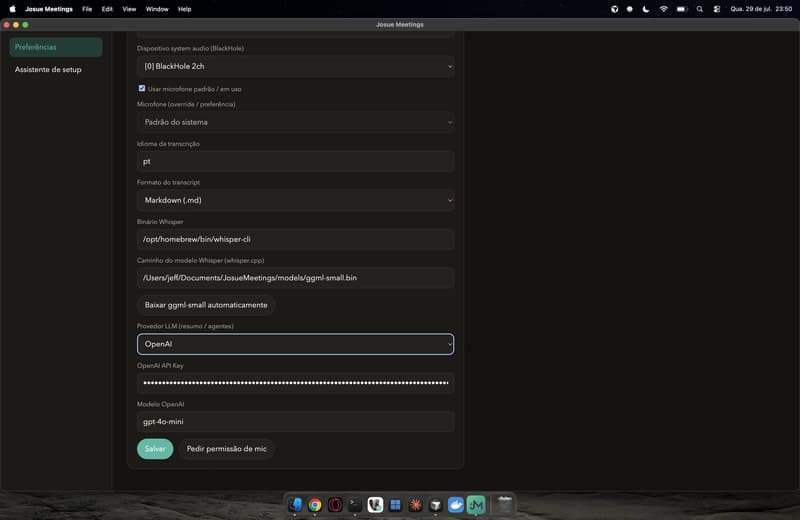Open Terminal from the Dock
Screen dimensions: 800x520
click(x=355, y=505)
